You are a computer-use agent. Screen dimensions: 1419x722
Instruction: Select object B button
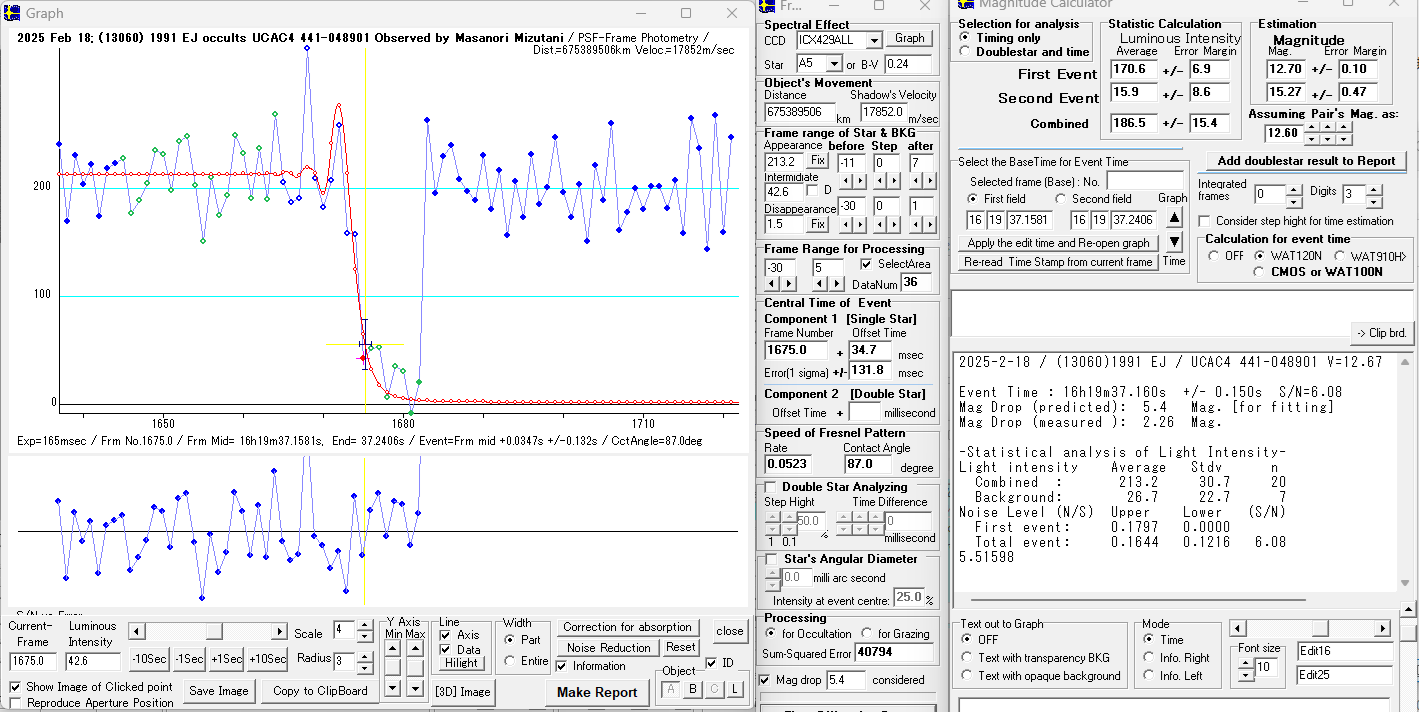coord(692,689)
